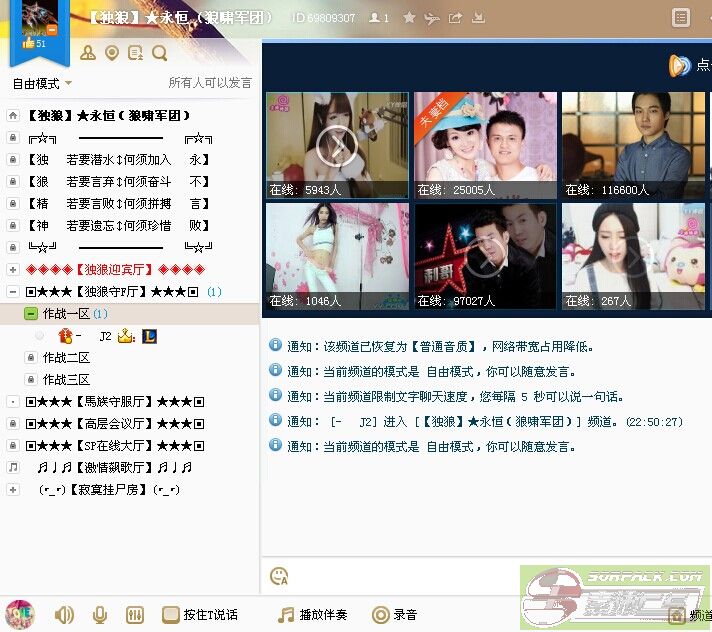Expand the 【独狼迎宾厅】 channel group
The image size is (712, 632).
[13, 270]
